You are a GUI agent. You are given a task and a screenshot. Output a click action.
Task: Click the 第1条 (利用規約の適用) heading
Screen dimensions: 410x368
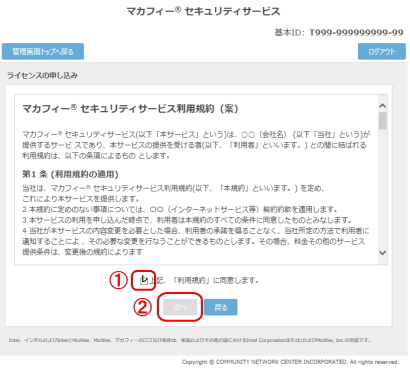point(70,174)
